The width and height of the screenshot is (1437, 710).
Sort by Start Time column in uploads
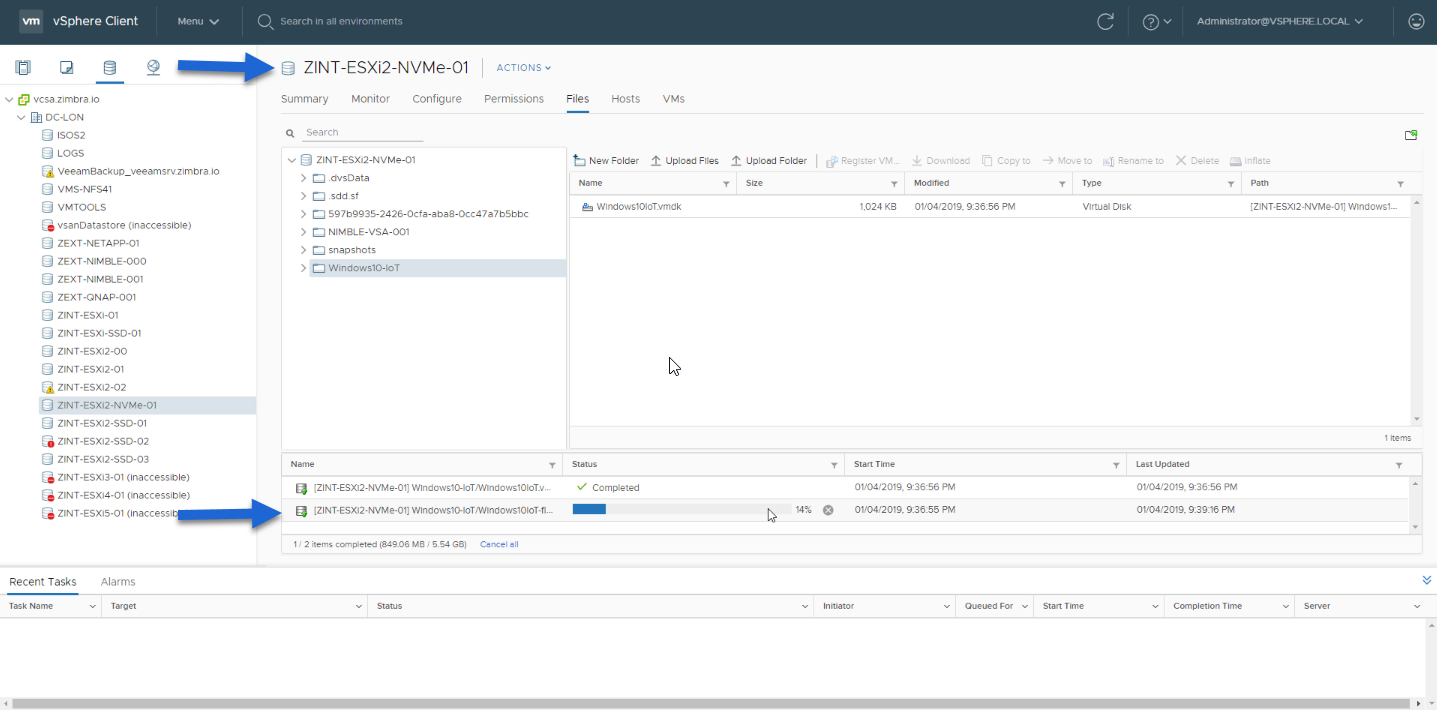coord(875,465)
